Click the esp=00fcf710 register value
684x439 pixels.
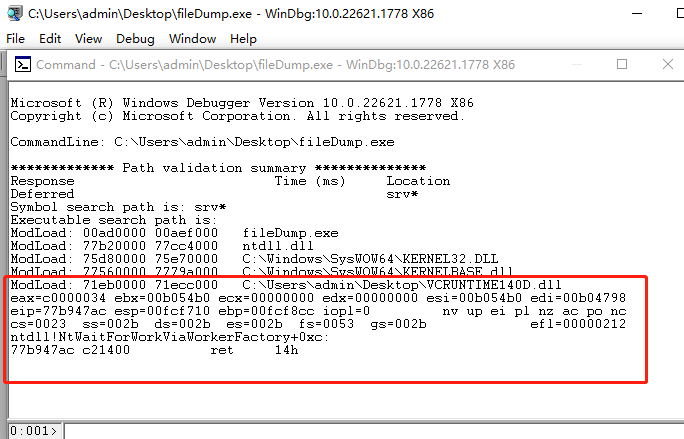[162, 311]
